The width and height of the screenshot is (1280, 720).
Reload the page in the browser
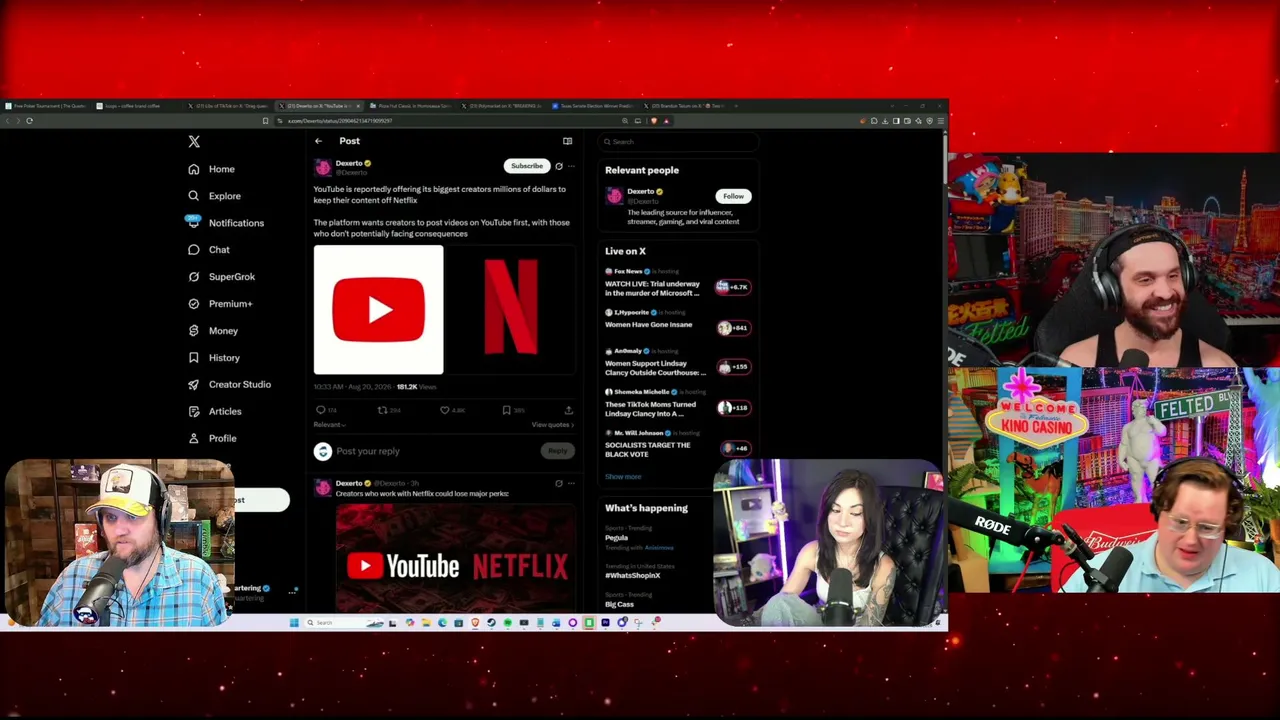pyautogui.click(x=29, y=121)
